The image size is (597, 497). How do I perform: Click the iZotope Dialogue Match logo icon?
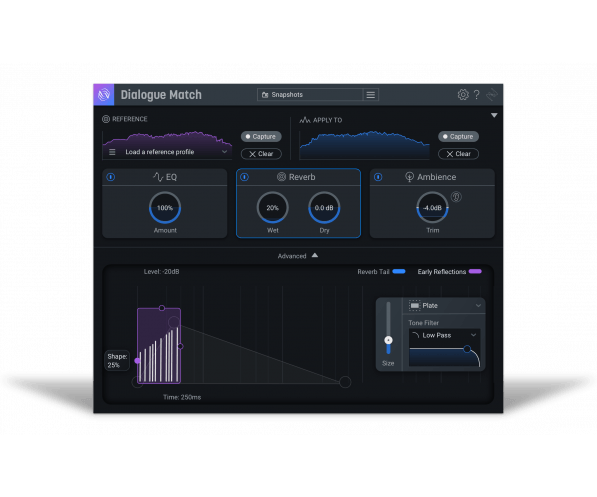[x=104, y=94]
